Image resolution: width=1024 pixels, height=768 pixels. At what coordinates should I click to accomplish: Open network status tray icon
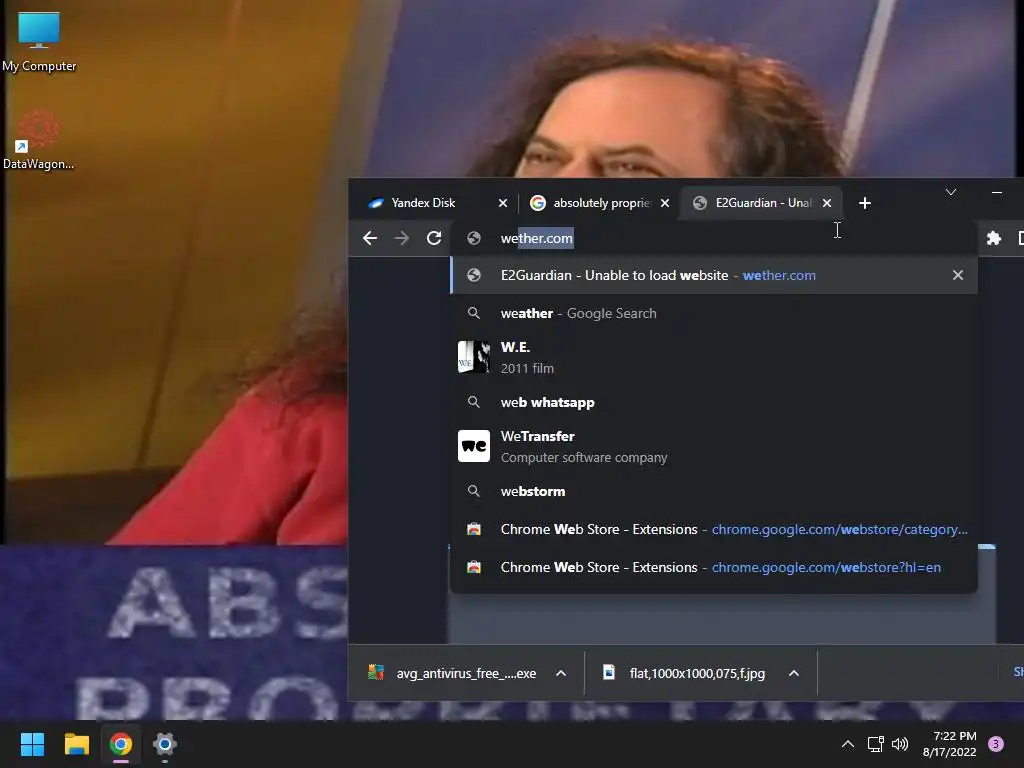click(x=875, y=744)
